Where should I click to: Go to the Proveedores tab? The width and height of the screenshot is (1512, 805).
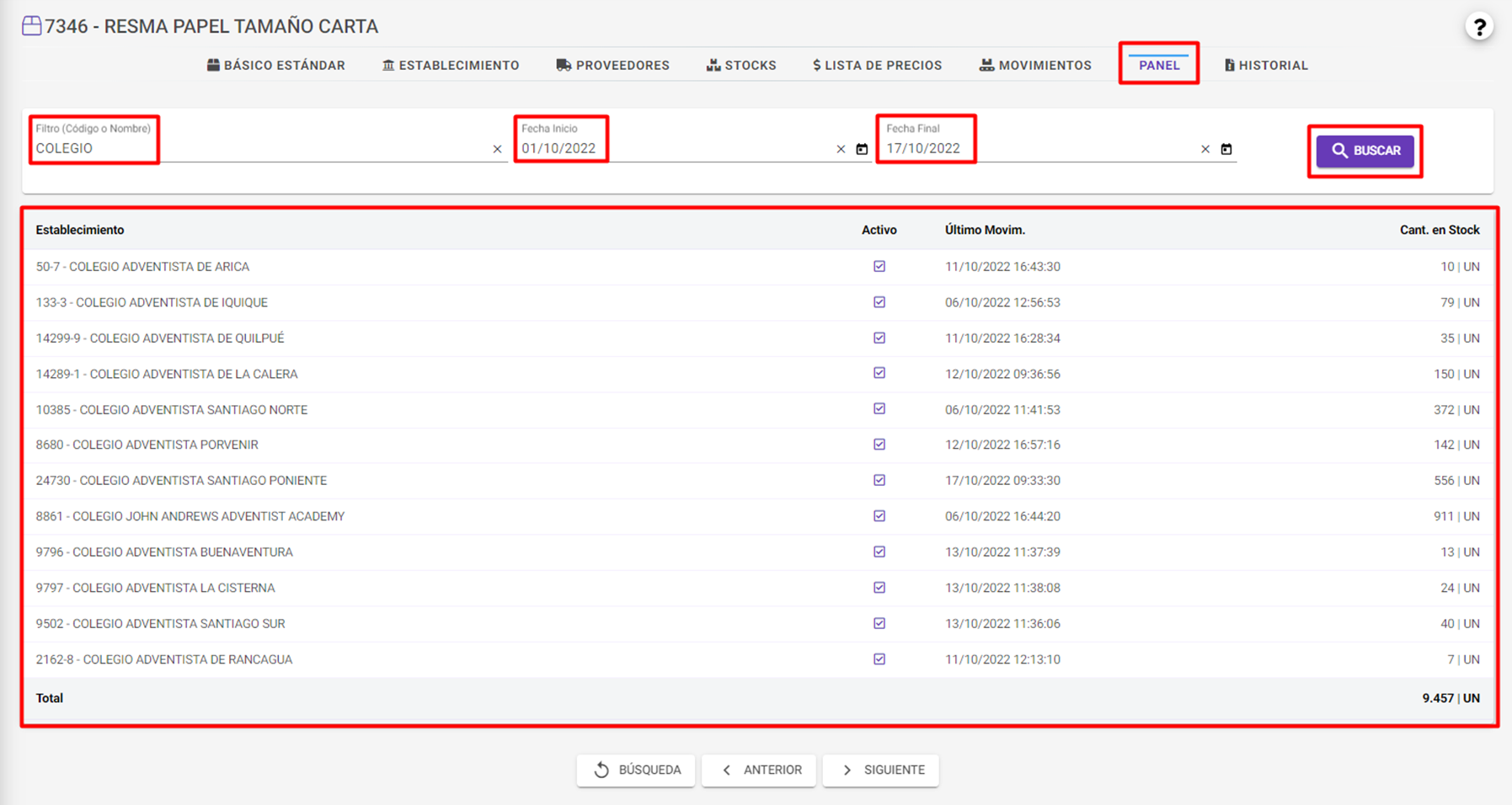(613, 65)
